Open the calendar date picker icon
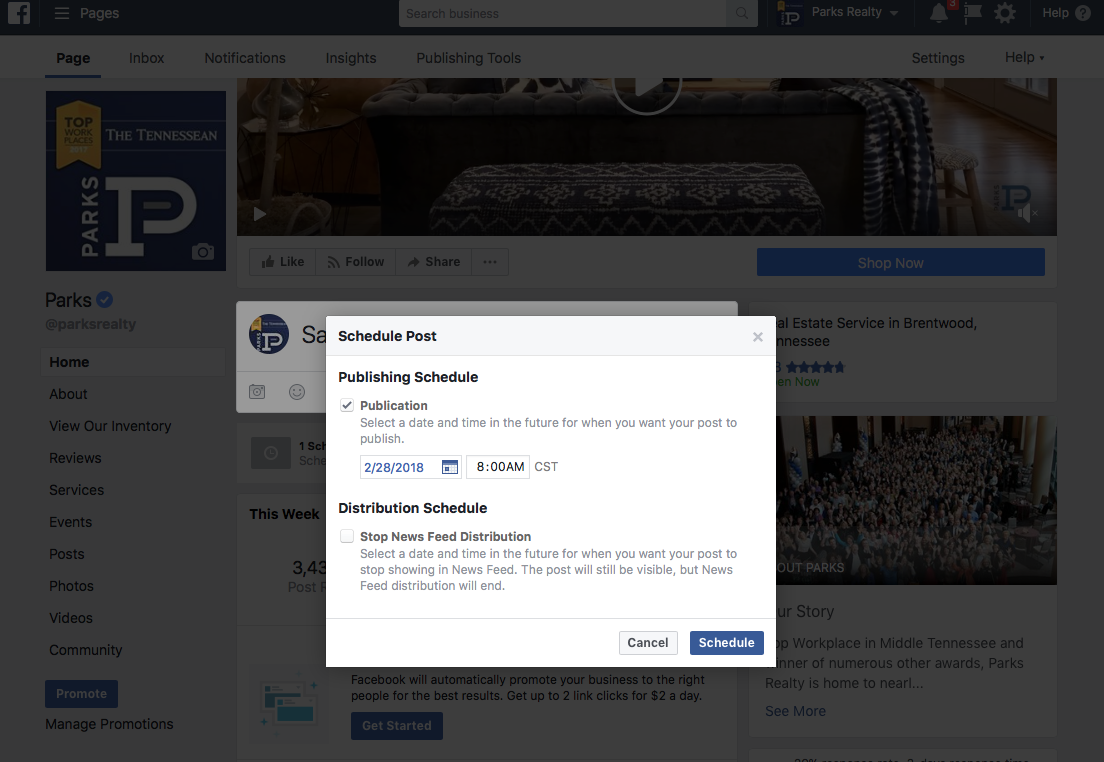This screenshot has height=762, width=1104. point(450,467)
